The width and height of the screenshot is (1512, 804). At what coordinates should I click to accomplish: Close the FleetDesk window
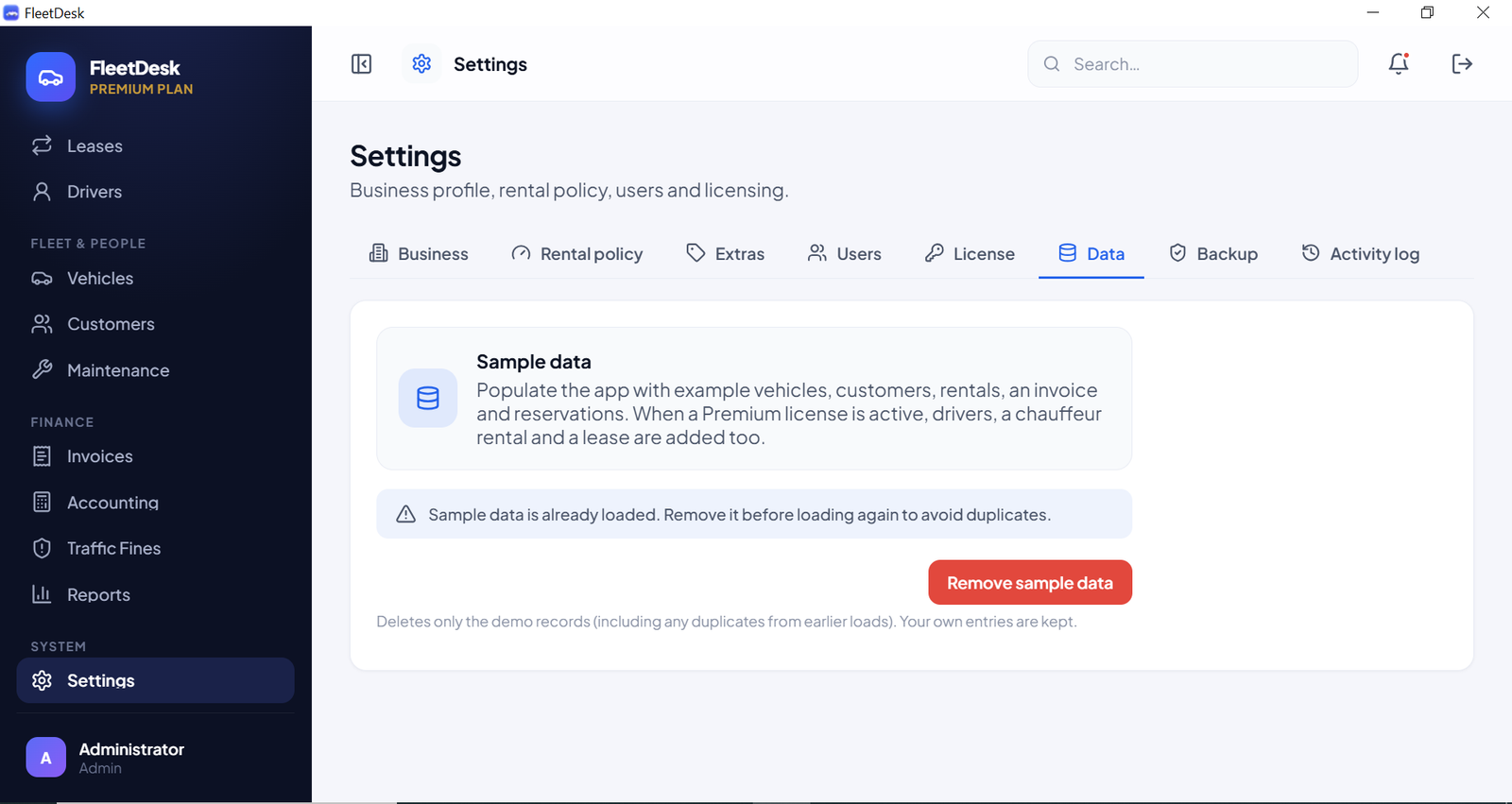1483,12
